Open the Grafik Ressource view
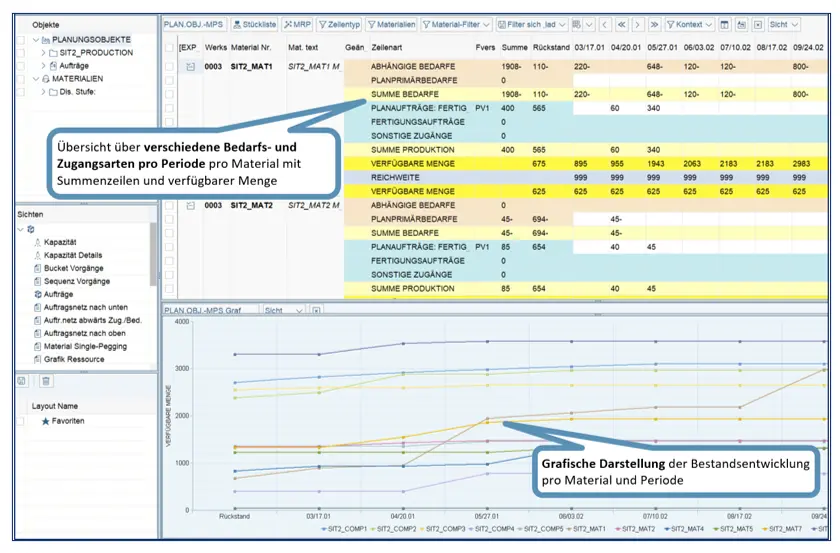The image size is (840, 553). click(74, 359)
